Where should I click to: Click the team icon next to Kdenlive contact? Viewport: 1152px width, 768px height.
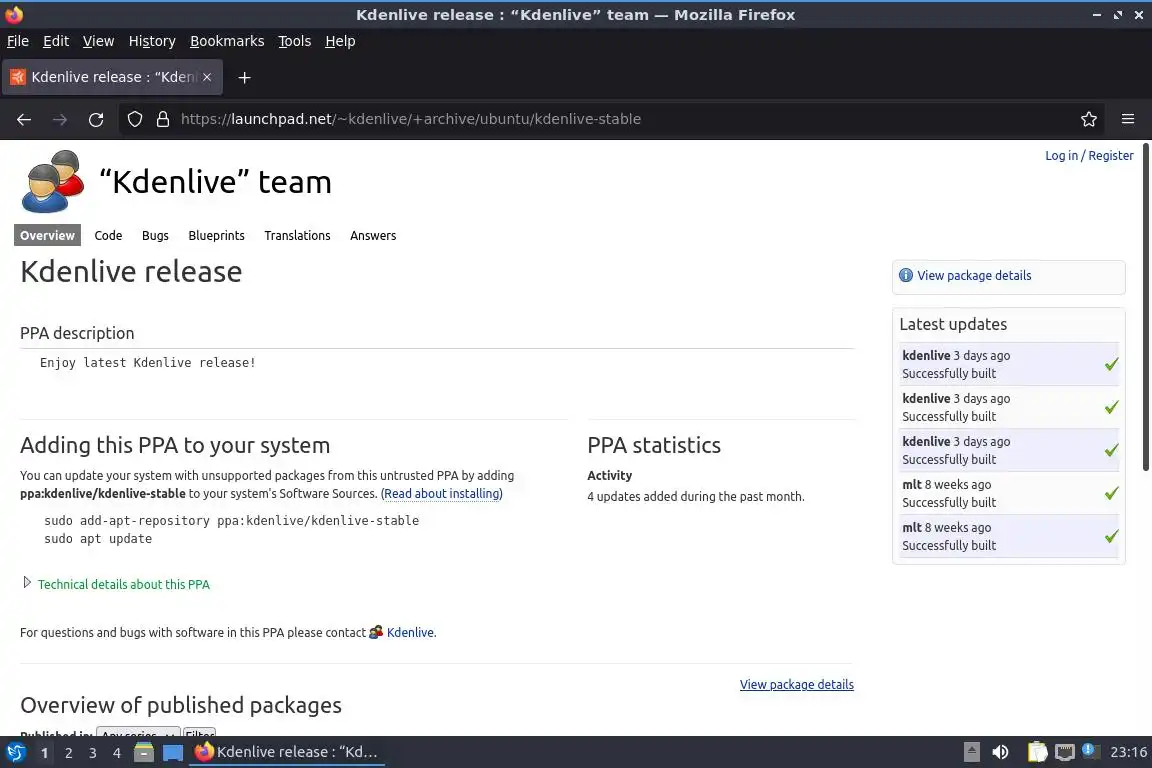pos(375,632)
